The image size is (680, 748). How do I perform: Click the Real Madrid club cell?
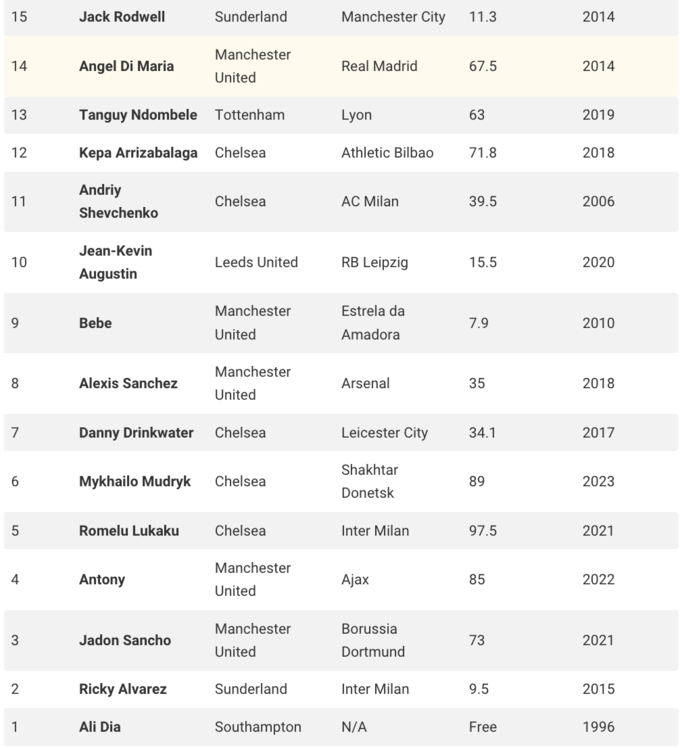coord(379,66)
